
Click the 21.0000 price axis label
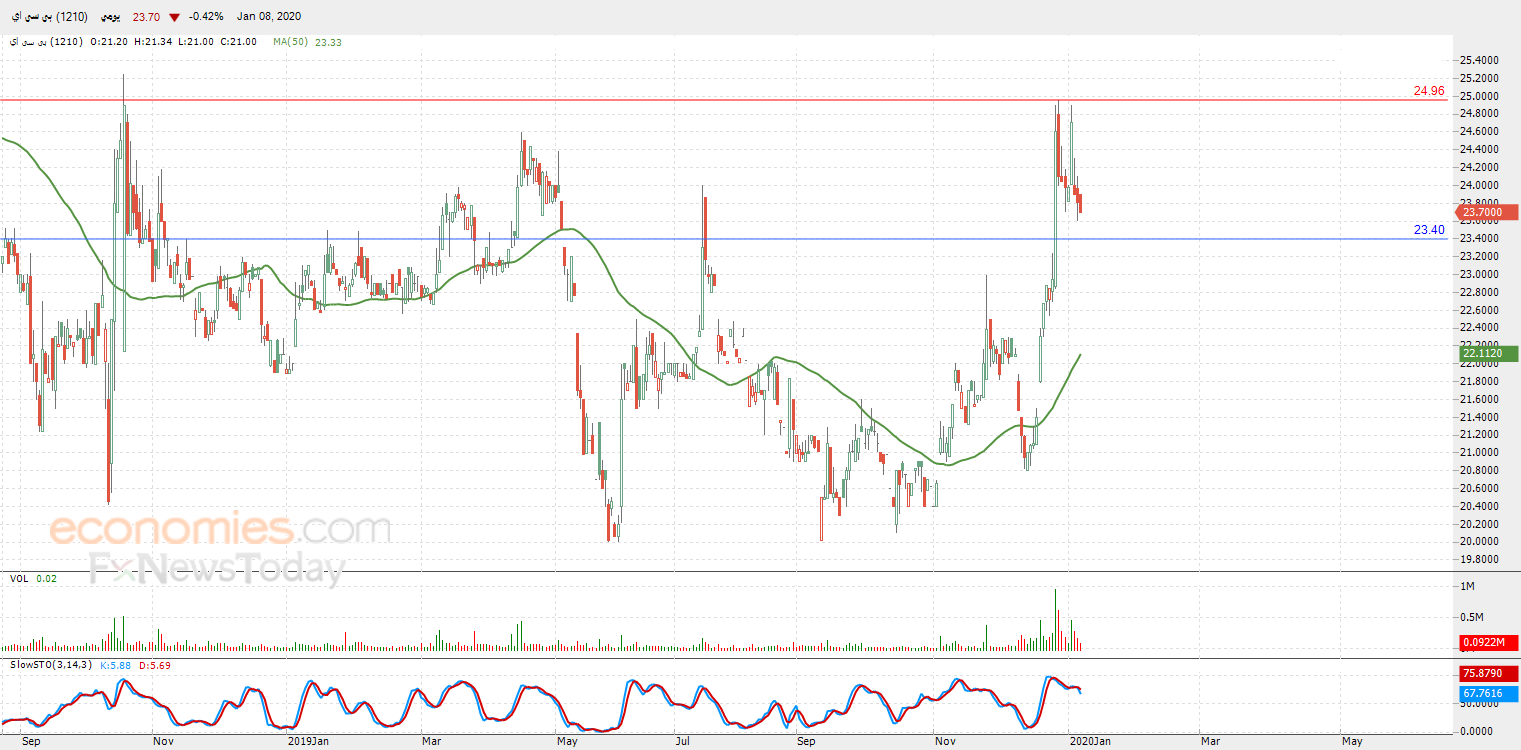coord(1479,452)
